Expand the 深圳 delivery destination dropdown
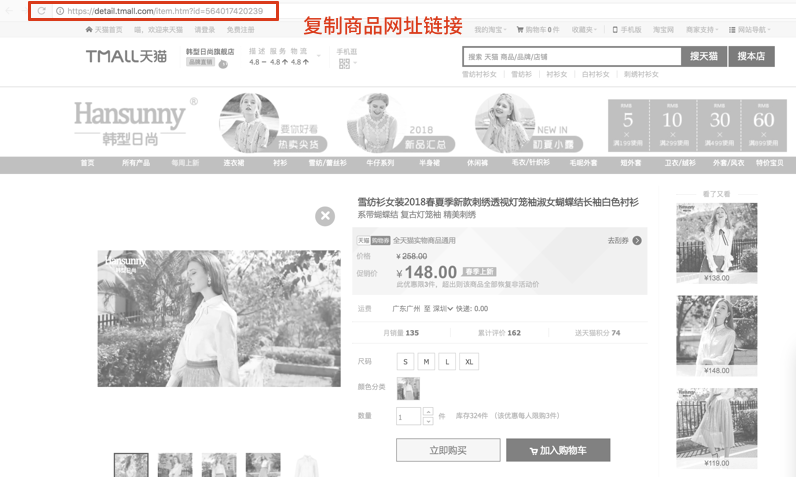796x477 pixels. (x=443, y=309)
